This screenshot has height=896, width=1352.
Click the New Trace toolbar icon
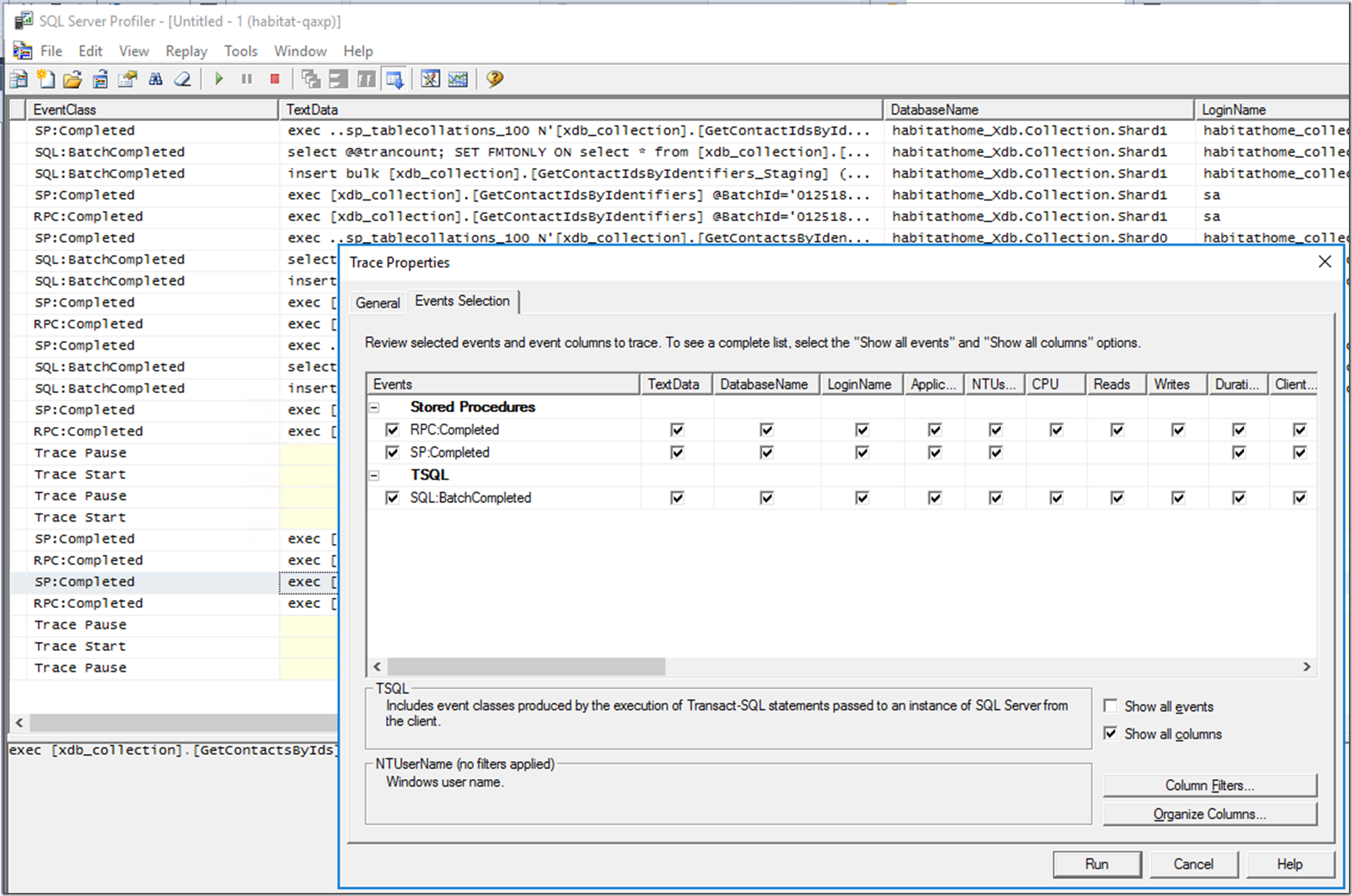tap(19, 79)
